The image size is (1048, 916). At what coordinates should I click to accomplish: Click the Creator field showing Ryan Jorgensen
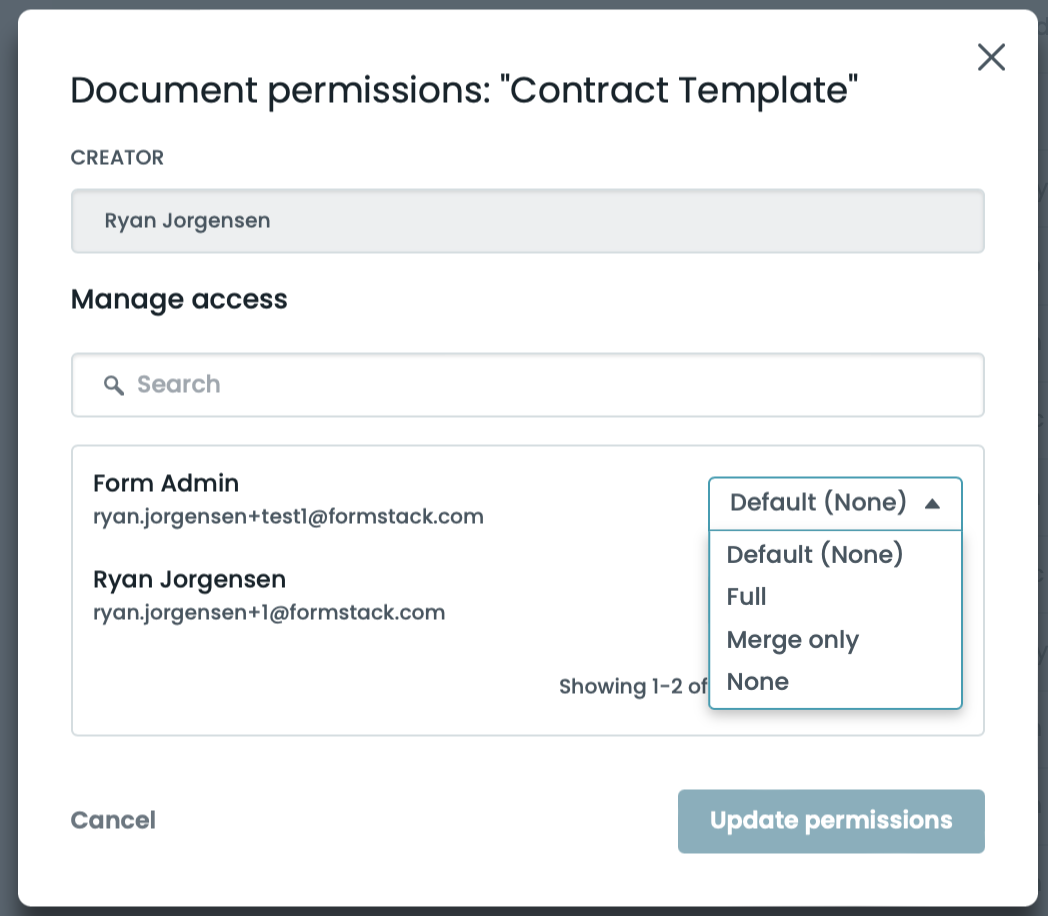point(527,221)
